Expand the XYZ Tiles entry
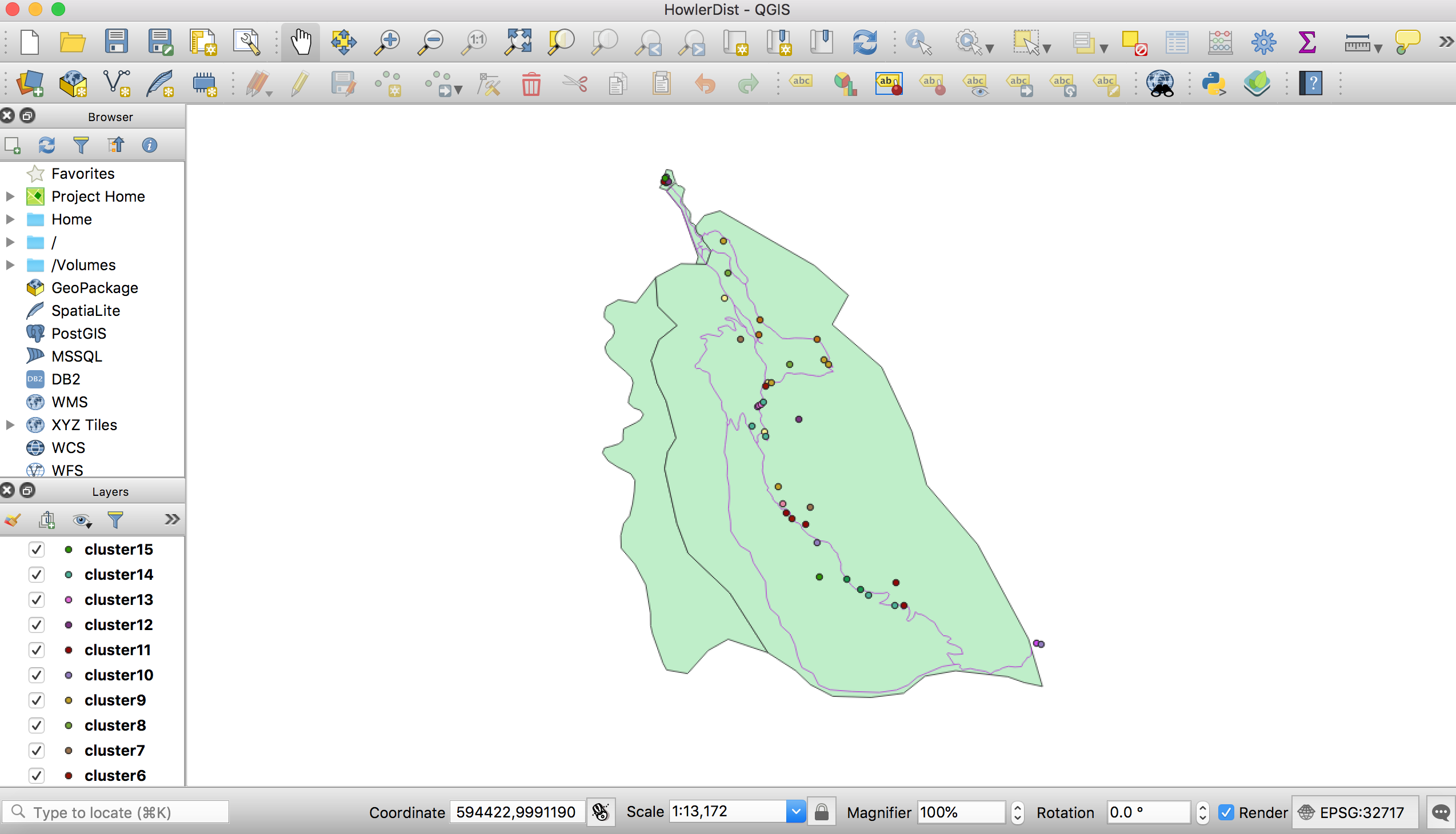The height and width of the screenshot is (834, 1456). 10,425
